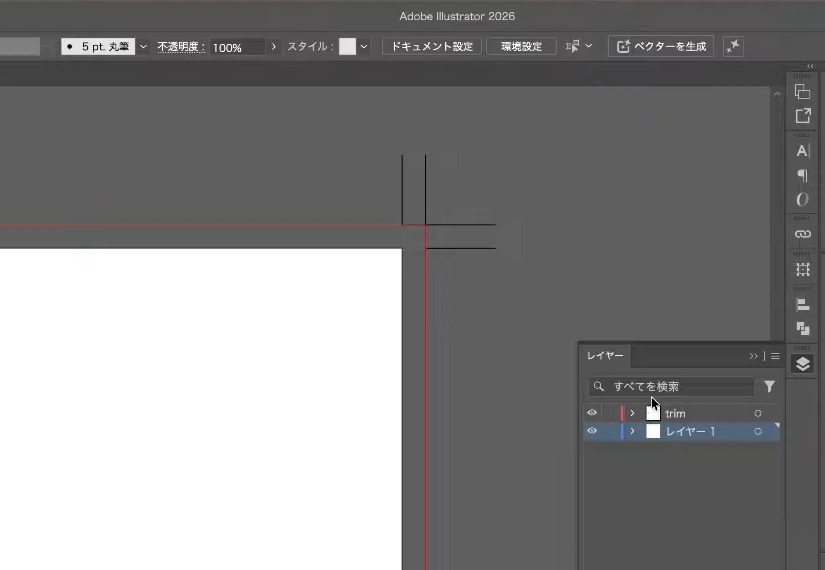Open the Paragraph panel icon
The height and width of the screenshot is (570, 825).
point(802,175)
